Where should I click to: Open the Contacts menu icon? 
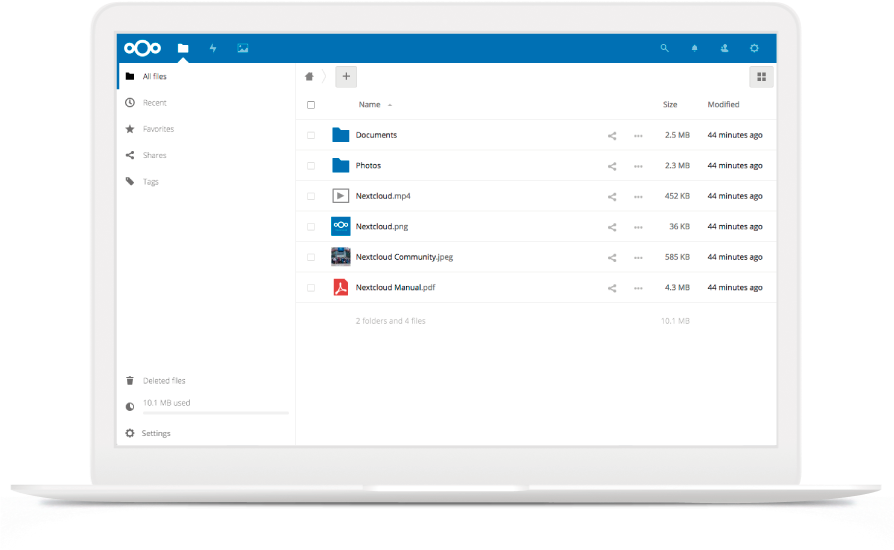click(x=724, y=48)
